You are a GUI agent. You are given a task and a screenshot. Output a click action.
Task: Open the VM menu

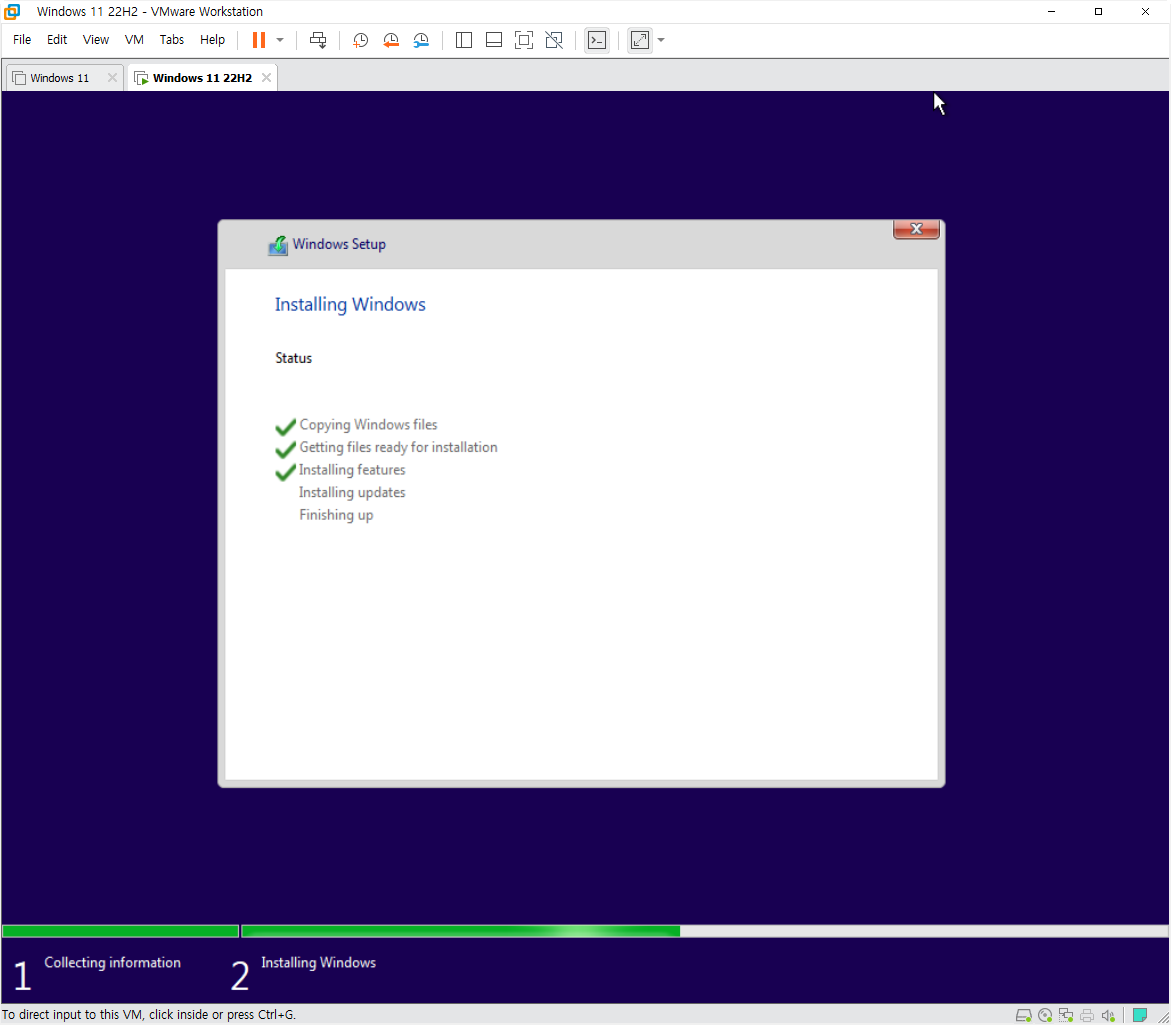point(134,40)
